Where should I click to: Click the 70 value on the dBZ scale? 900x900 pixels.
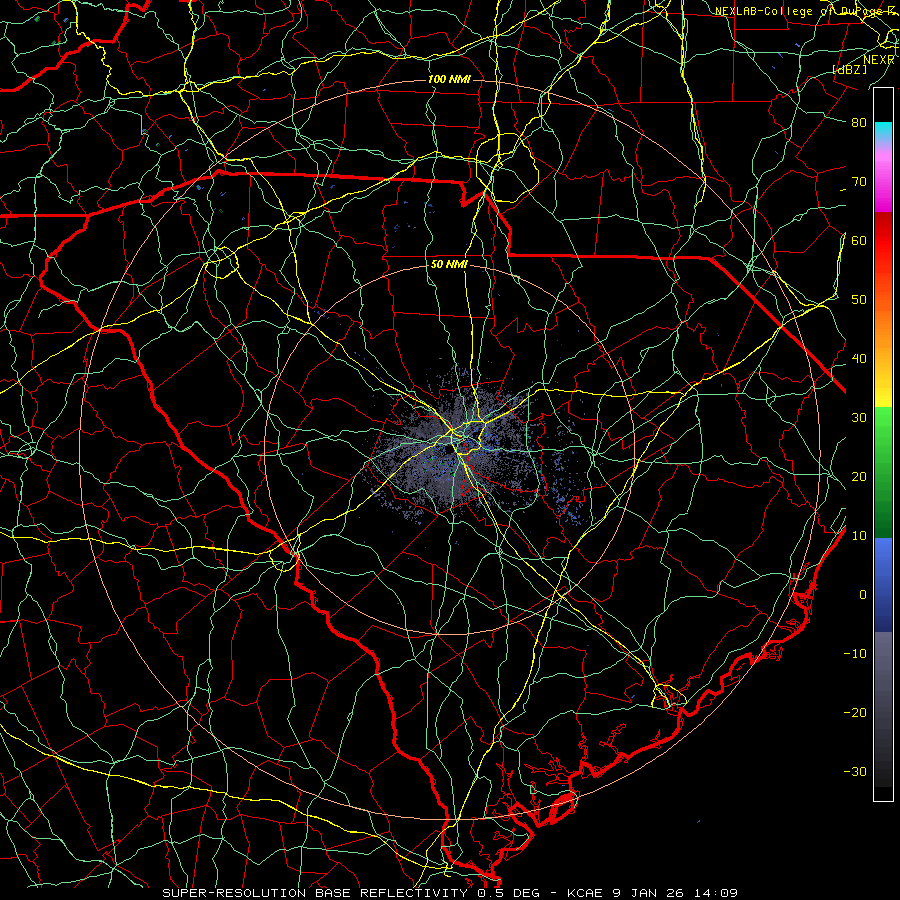tap(859, 181)
